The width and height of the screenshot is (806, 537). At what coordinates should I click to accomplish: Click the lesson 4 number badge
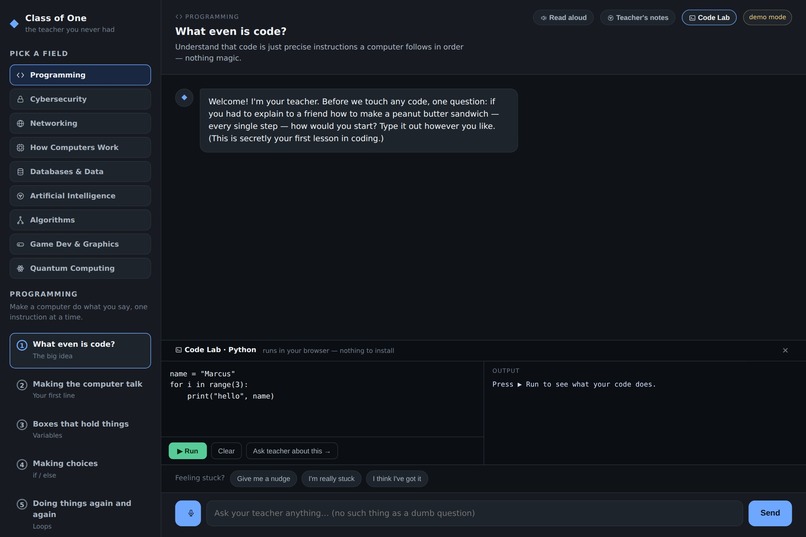tap(22, 465)
